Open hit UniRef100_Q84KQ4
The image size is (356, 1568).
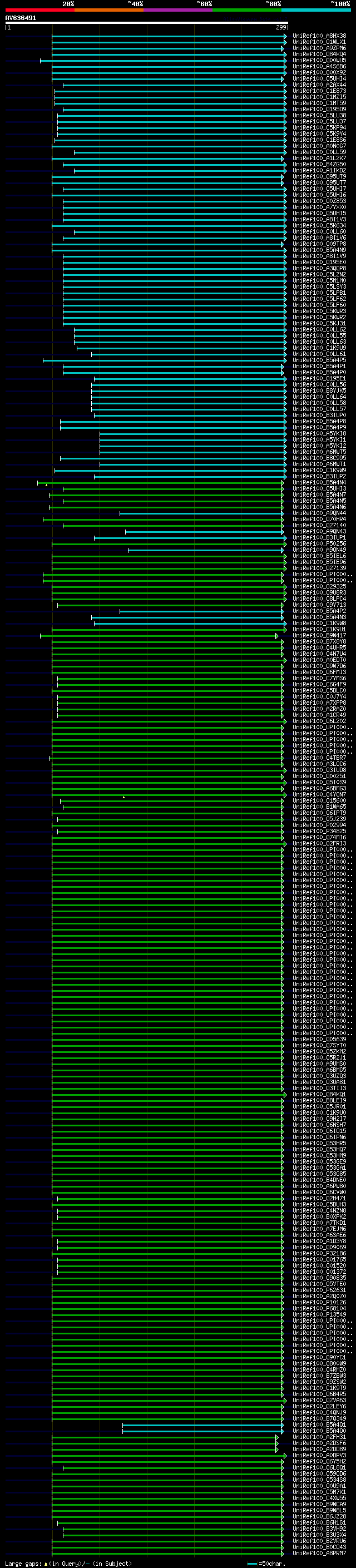(x=319, y=54)
